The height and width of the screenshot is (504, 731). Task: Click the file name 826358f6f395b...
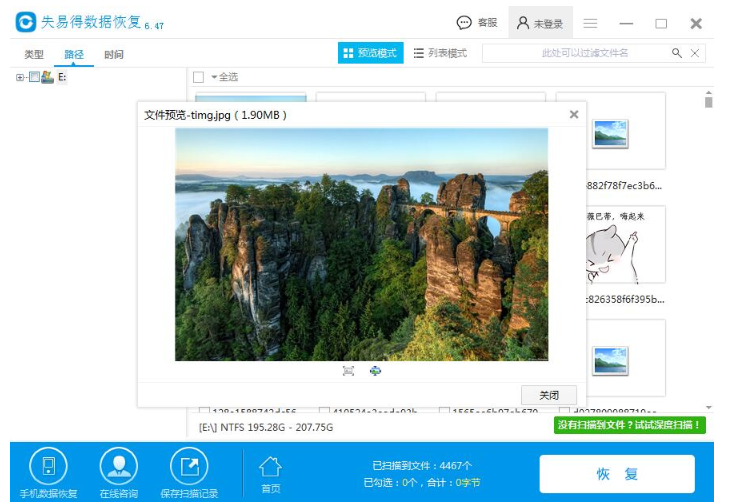[x=625, y=299]
